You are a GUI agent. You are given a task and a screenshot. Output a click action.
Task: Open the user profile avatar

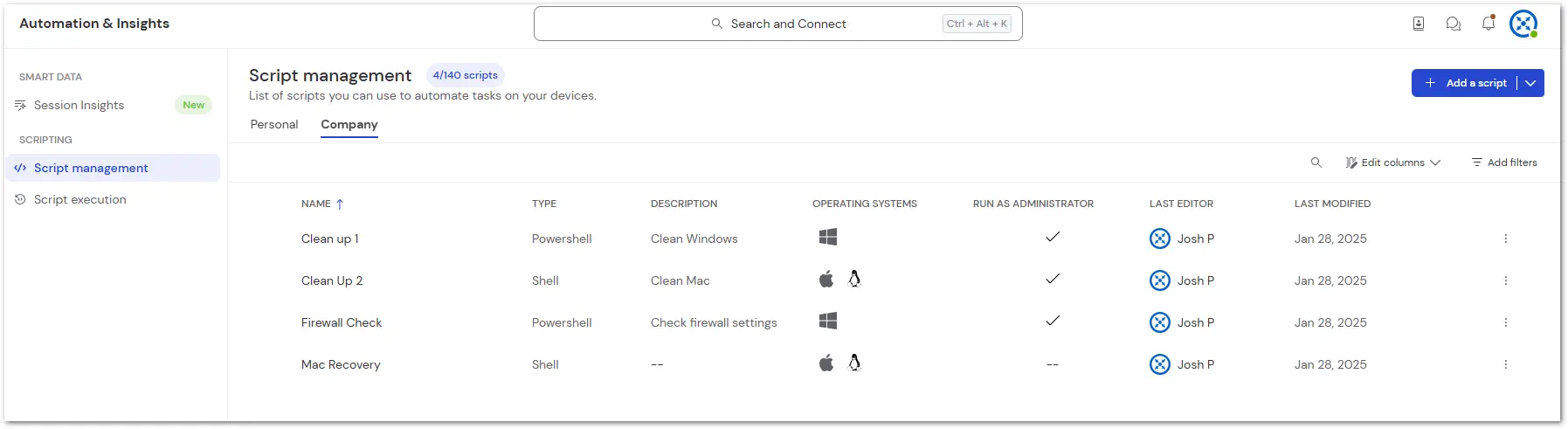[x=1523, y=24]
